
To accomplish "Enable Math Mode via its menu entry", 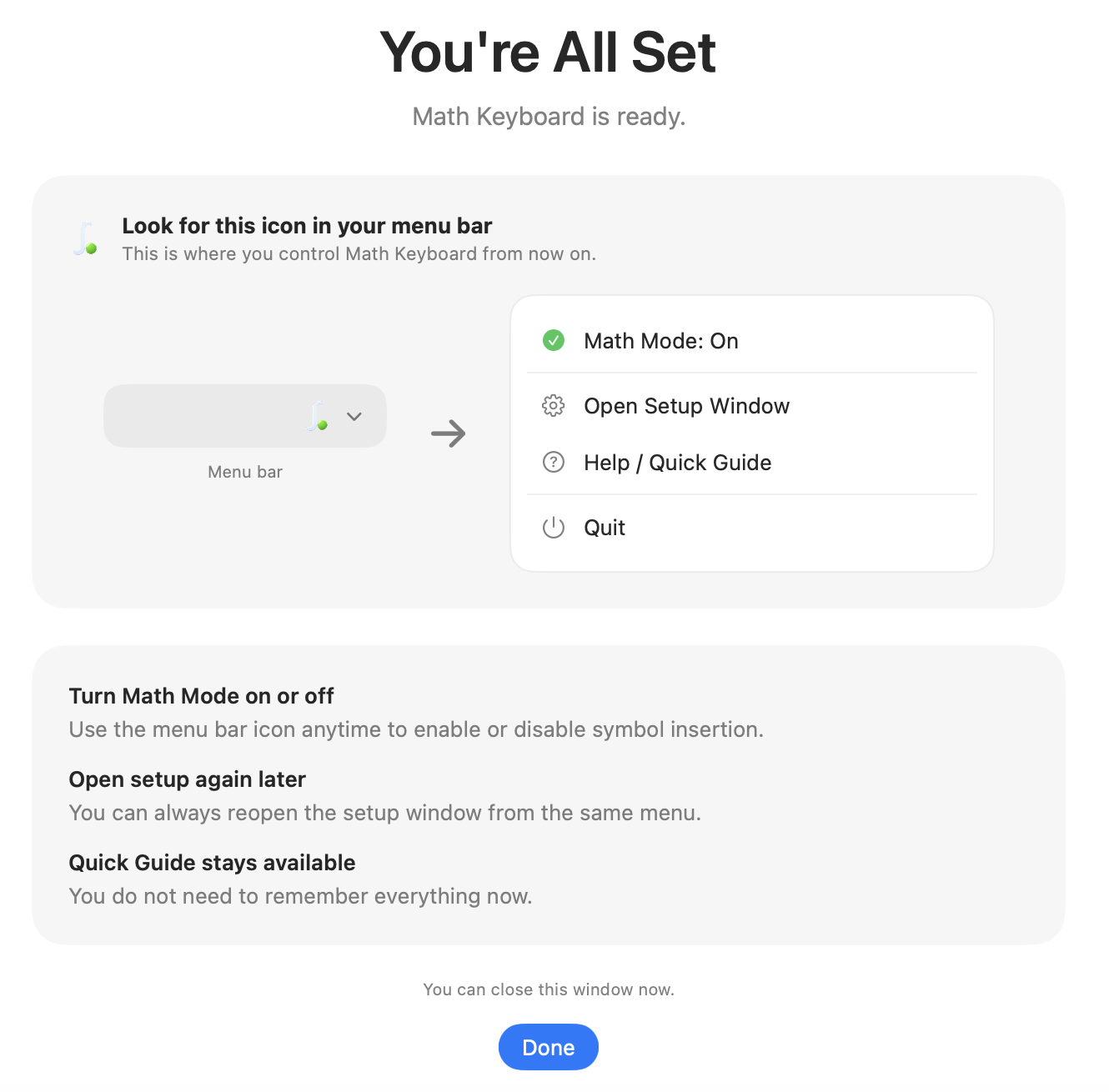I will tap(660, 340).
